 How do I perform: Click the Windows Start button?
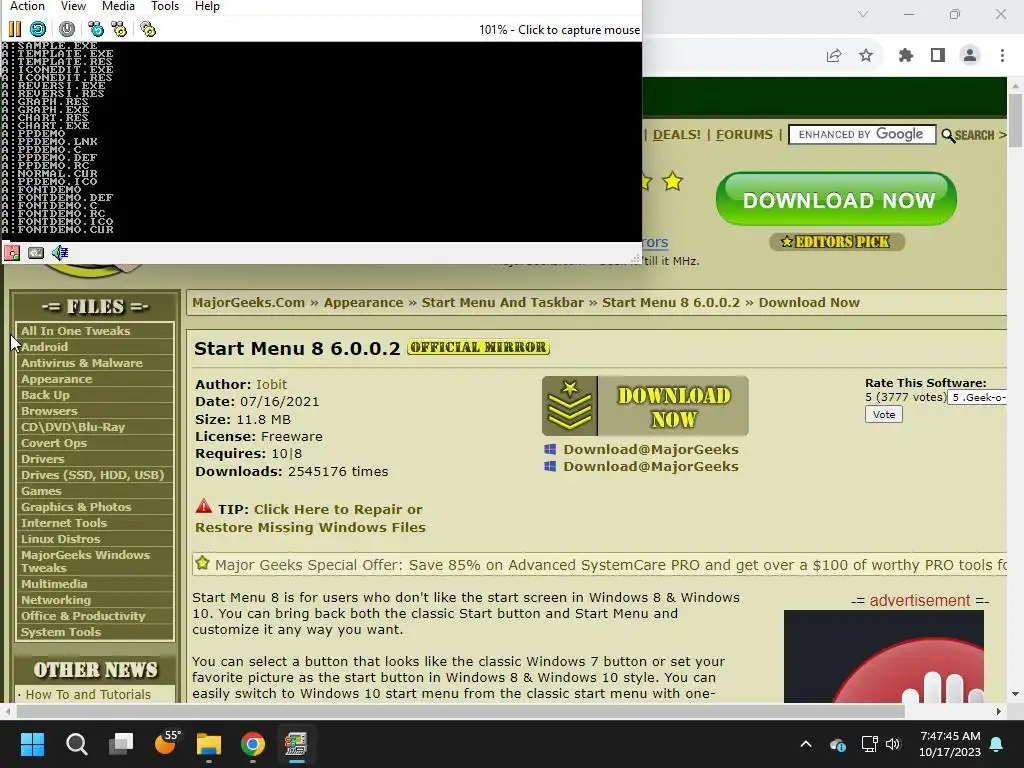pyautogui.click(x=33, y=744)
